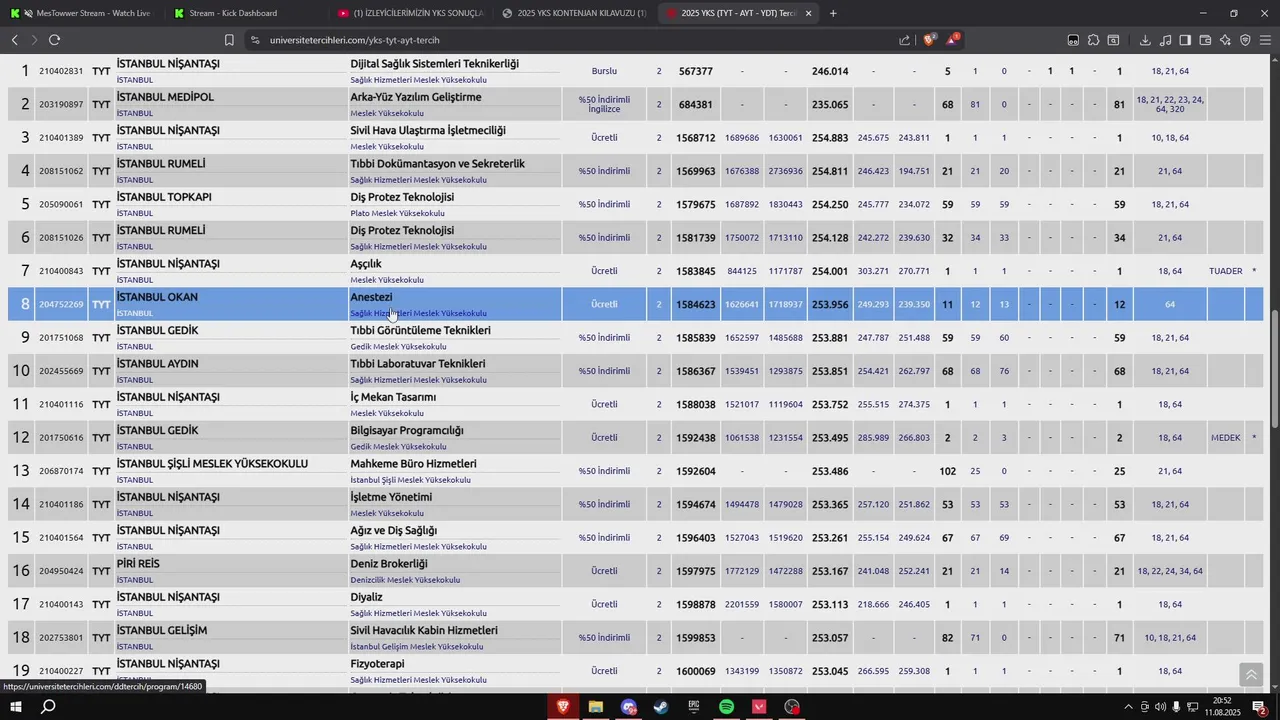
Task: Open Dijital Sağlık Sistemleri Teknikerliği program
Action: [434, 64]
